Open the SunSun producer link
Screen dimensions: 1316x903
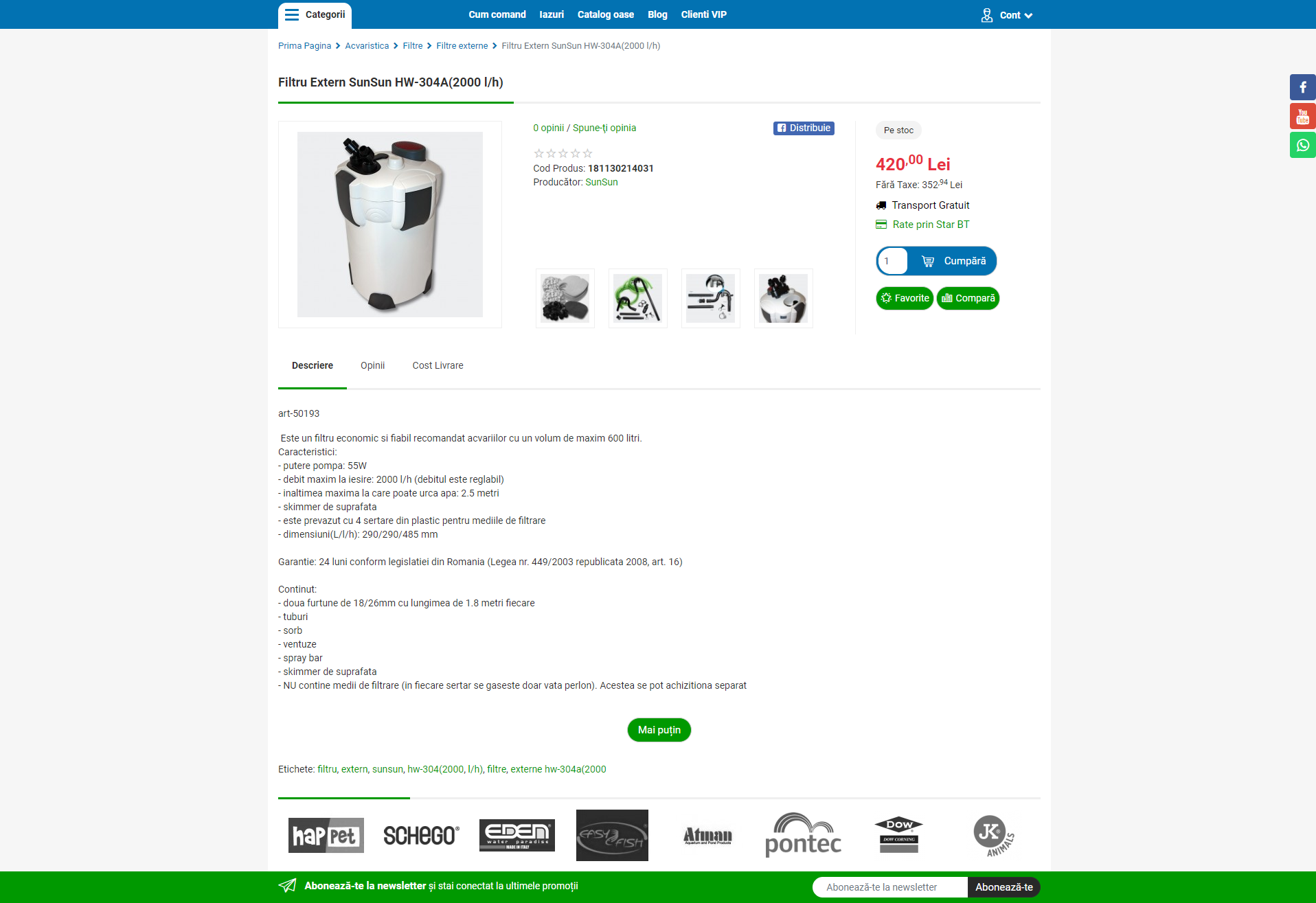tap(602, 182)
